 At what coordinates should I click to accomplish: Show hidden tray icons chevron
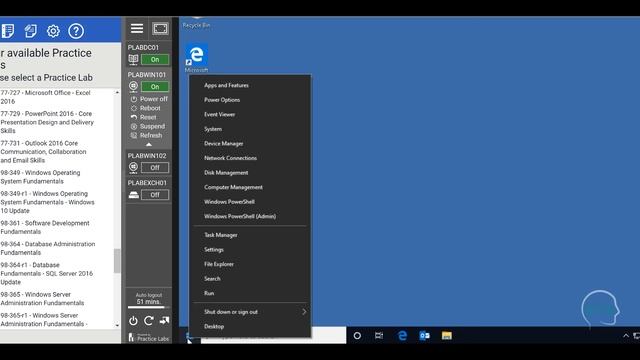pos(626,336)
